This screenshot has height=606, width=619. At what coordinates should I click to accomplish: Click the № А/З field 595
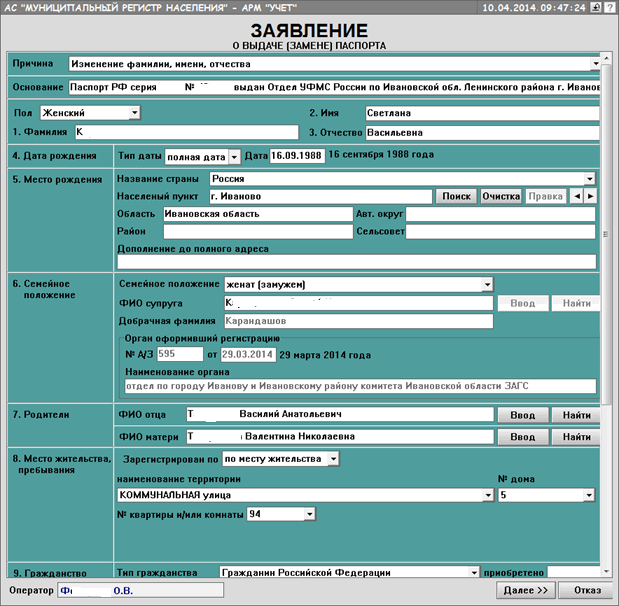pyautogui.click(x=180, y=354)
